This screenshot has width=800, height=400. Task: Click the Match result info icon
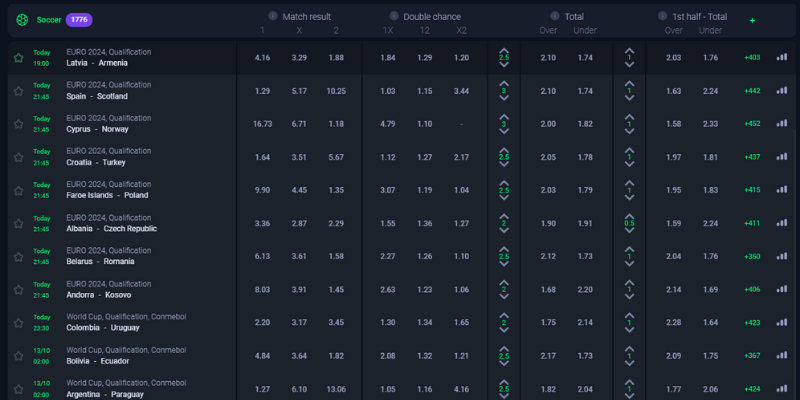coord(274,16)
